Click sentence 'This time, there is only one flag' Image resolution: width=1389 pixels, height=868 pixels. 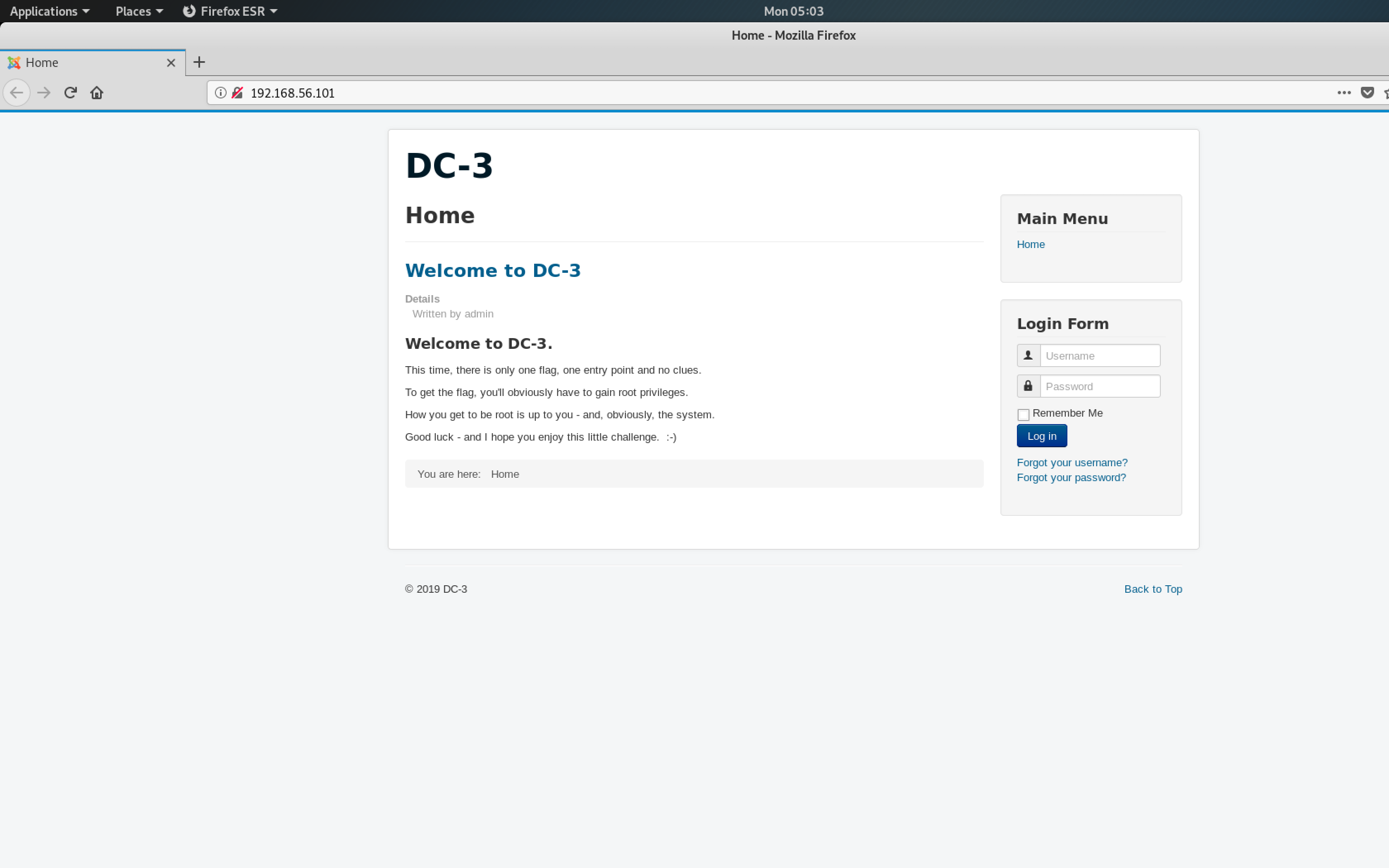click(x=553, y=370)
